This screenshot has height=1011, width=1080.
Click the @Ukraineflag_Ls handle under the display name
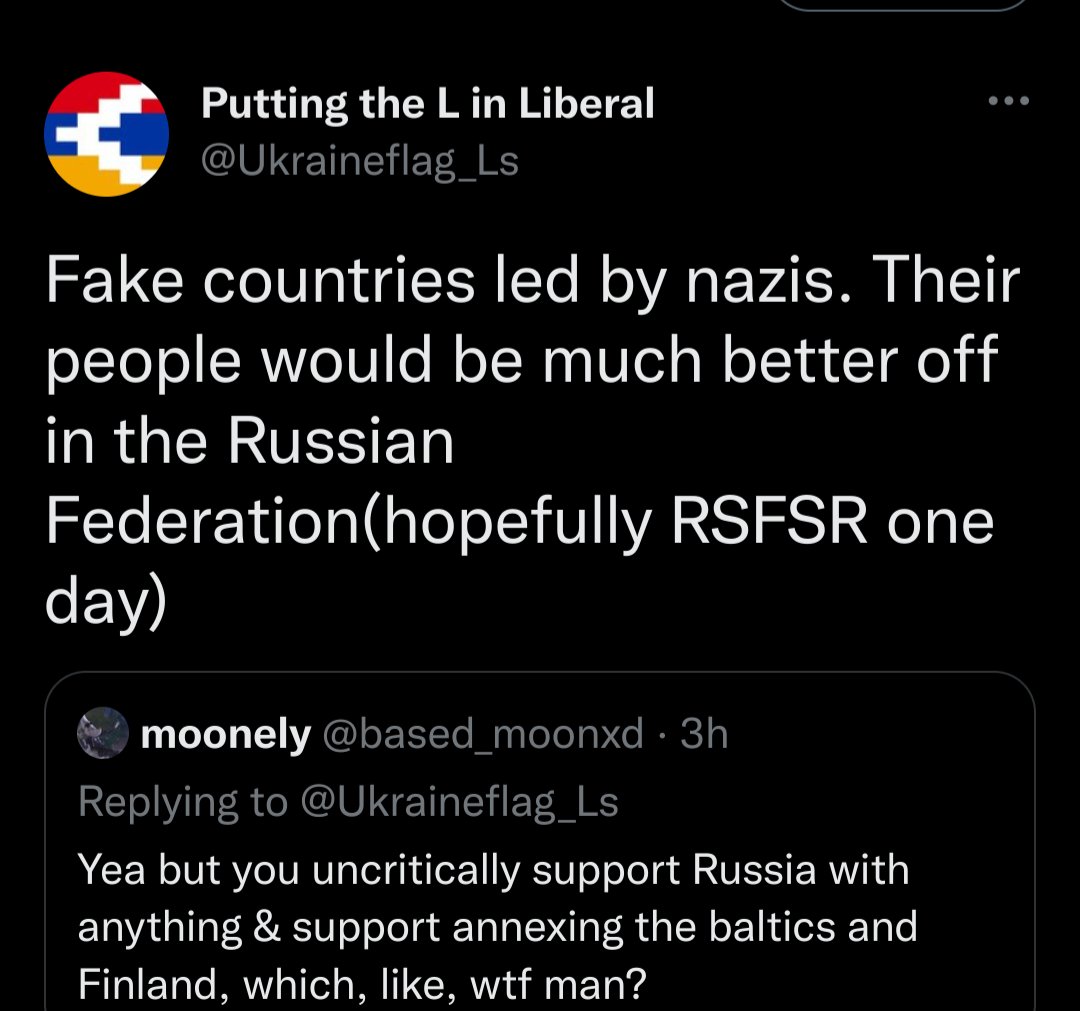(360, 160)
